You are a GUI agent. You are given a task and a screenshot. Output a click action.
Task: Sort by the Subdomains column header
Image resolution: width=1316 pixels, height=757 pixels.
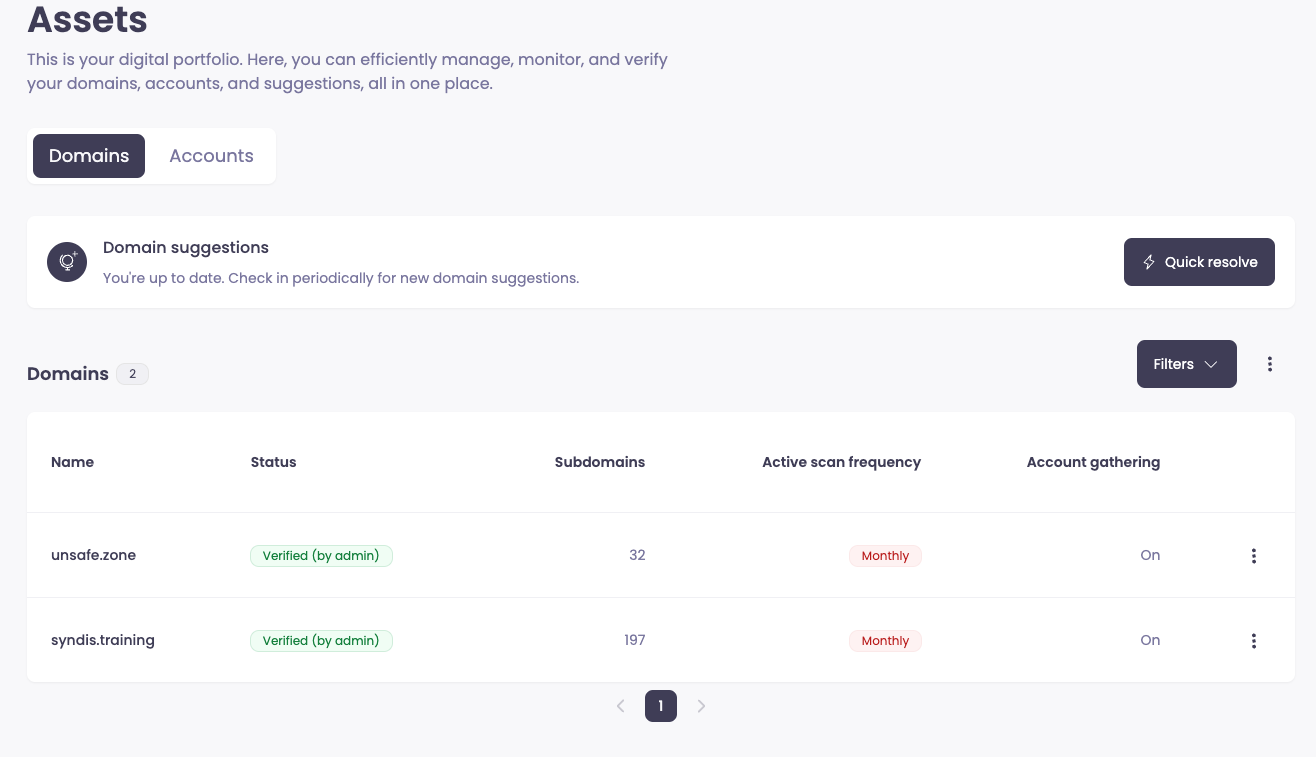point(599,462)
